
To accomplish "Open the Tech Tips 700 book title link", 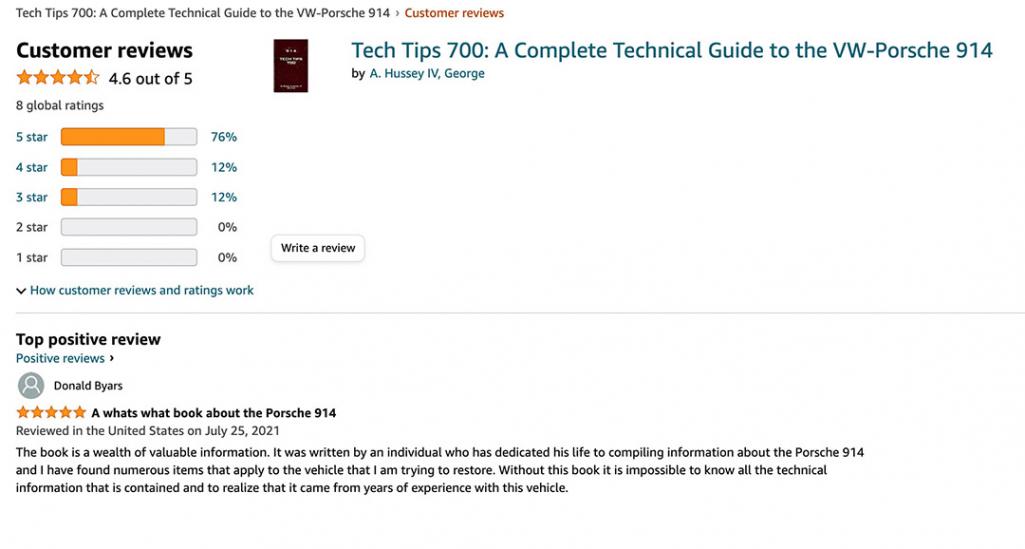I will click(672, 50).
